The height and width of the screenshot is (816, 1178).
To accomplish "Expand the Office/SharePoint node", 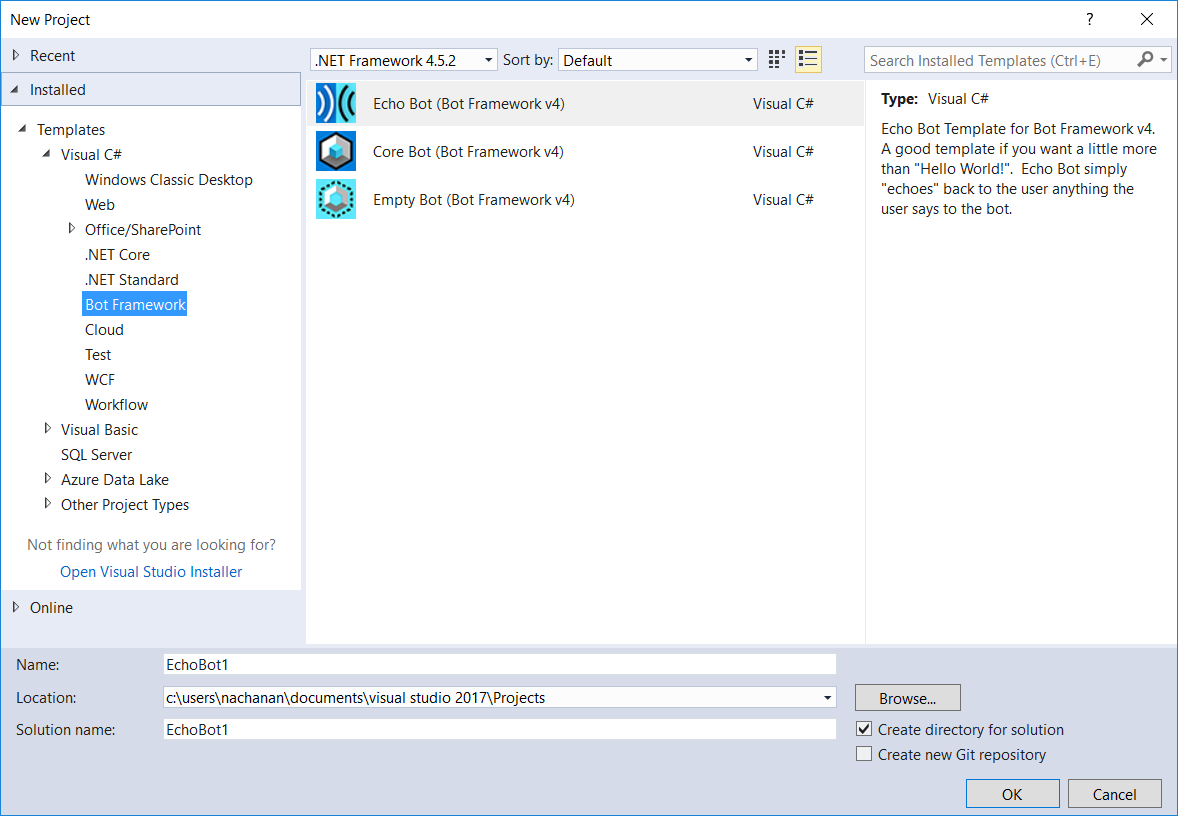I will [x=72, y=229].
